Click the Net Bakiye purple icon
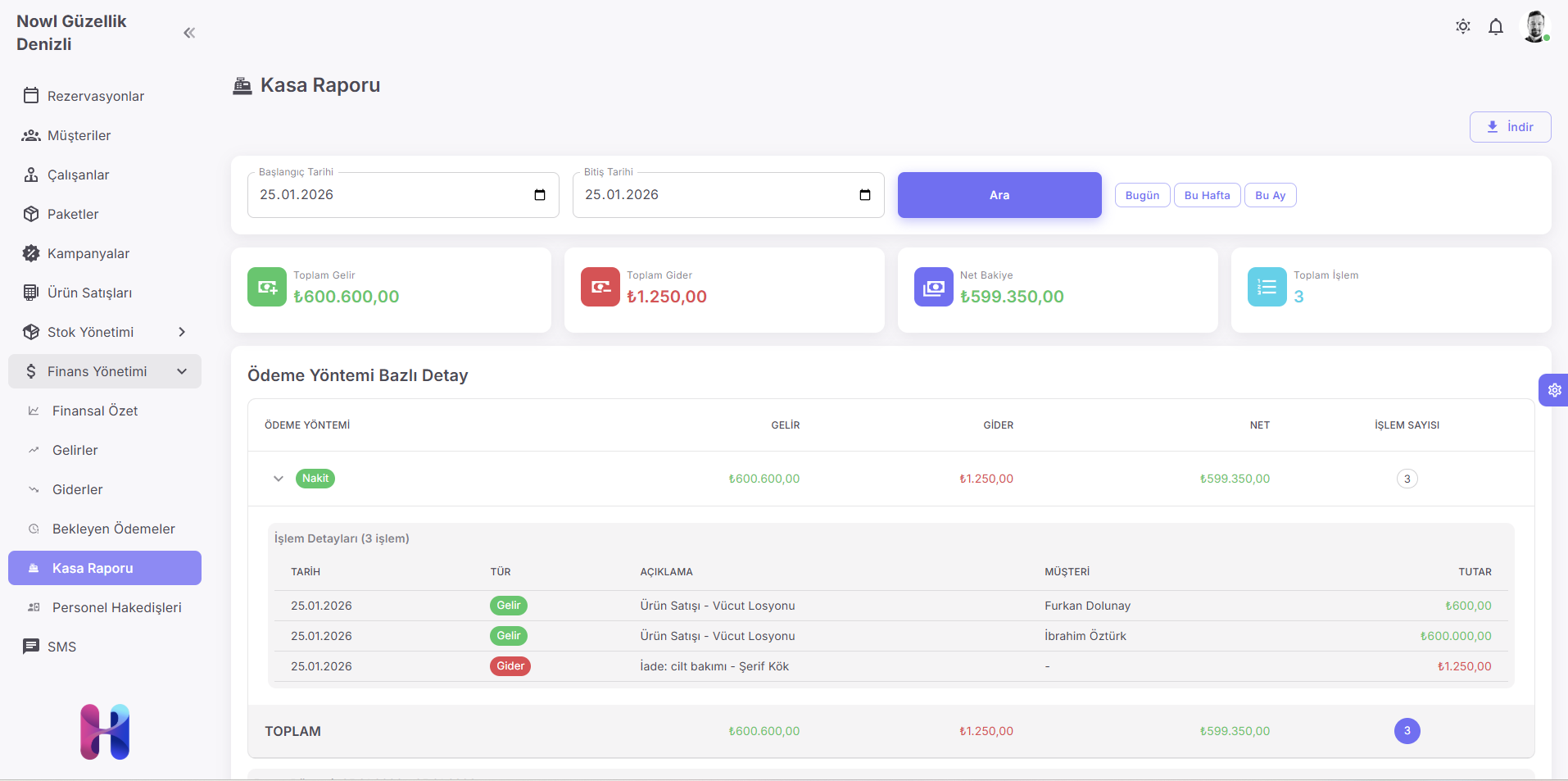The image size is (1568, 781). pyautogui.click(x=933, y=287)
